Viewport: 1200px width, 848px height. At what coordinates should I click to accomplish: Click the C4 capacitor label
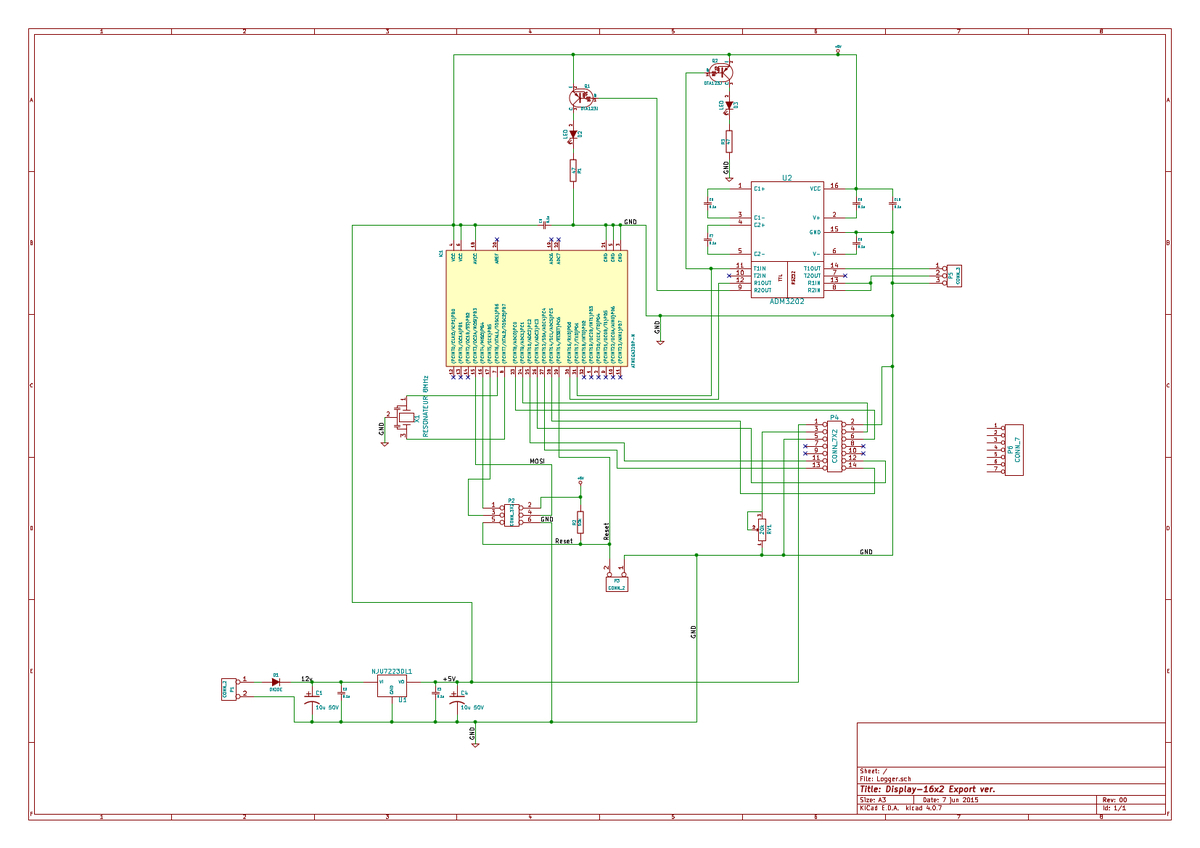point(464,692)
